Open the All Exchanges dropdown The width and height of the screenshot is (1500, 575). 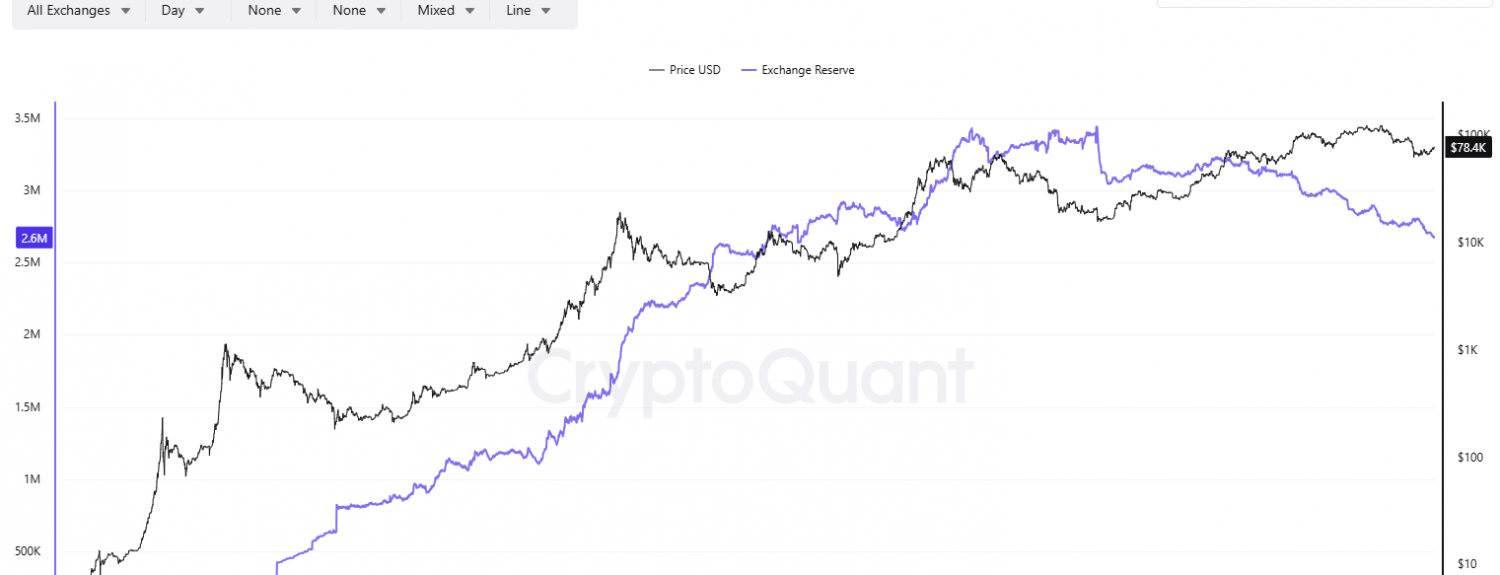(79, 11)
